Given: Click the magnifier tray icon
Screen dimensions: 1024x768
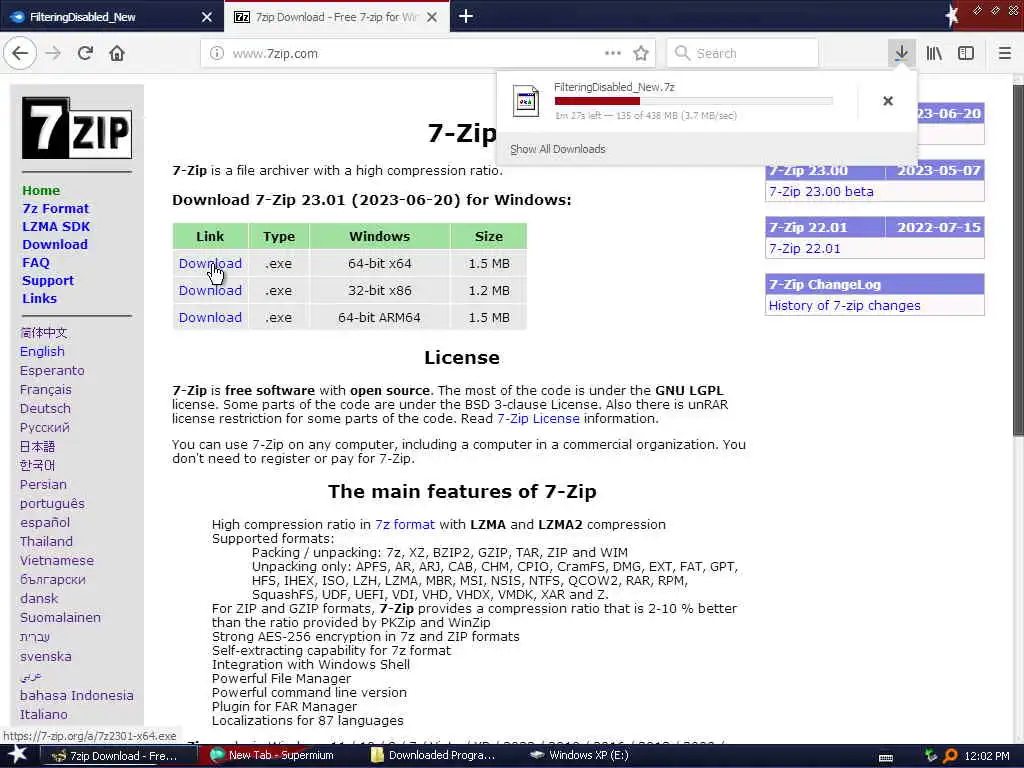Looking at the screenshot, I should point(950,756).
